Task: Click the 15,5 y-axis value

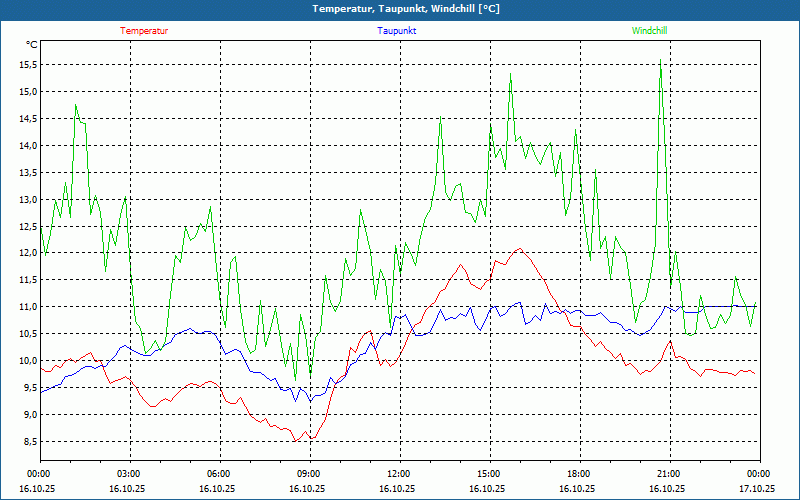Action: click(x=29, y=65)
